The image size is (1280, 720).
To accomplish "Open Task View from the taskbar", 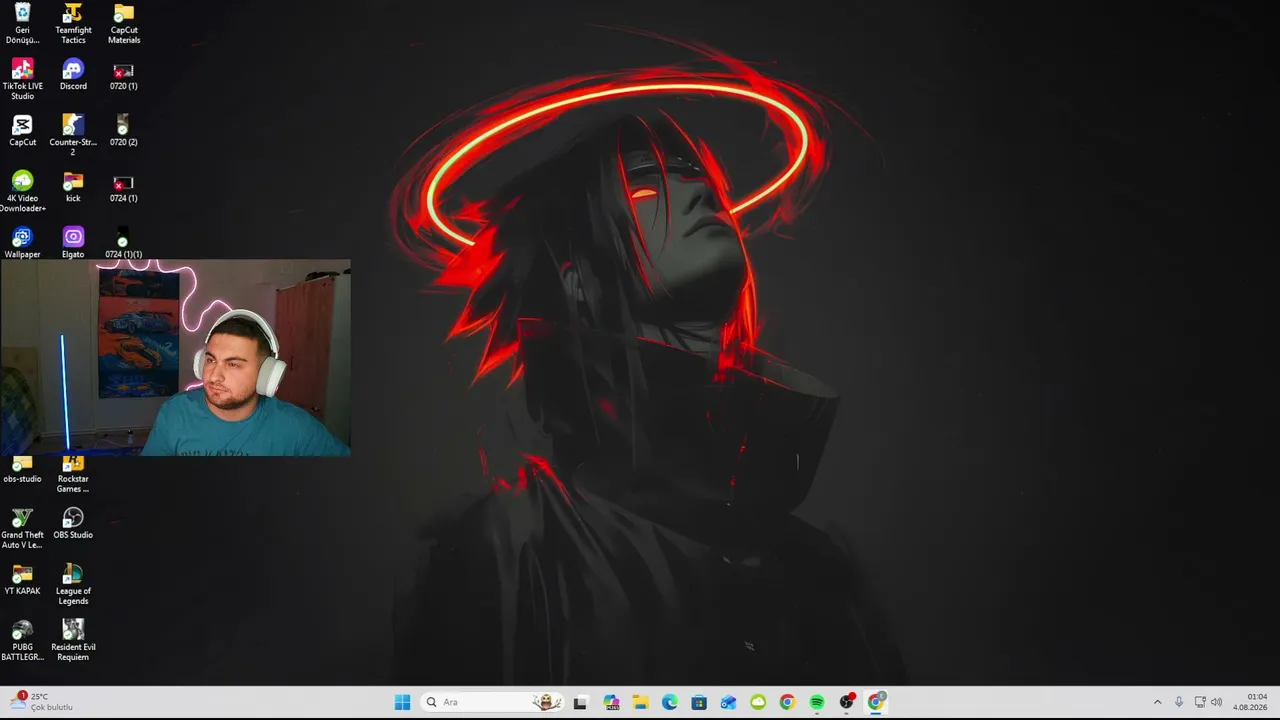I will 580,702.
